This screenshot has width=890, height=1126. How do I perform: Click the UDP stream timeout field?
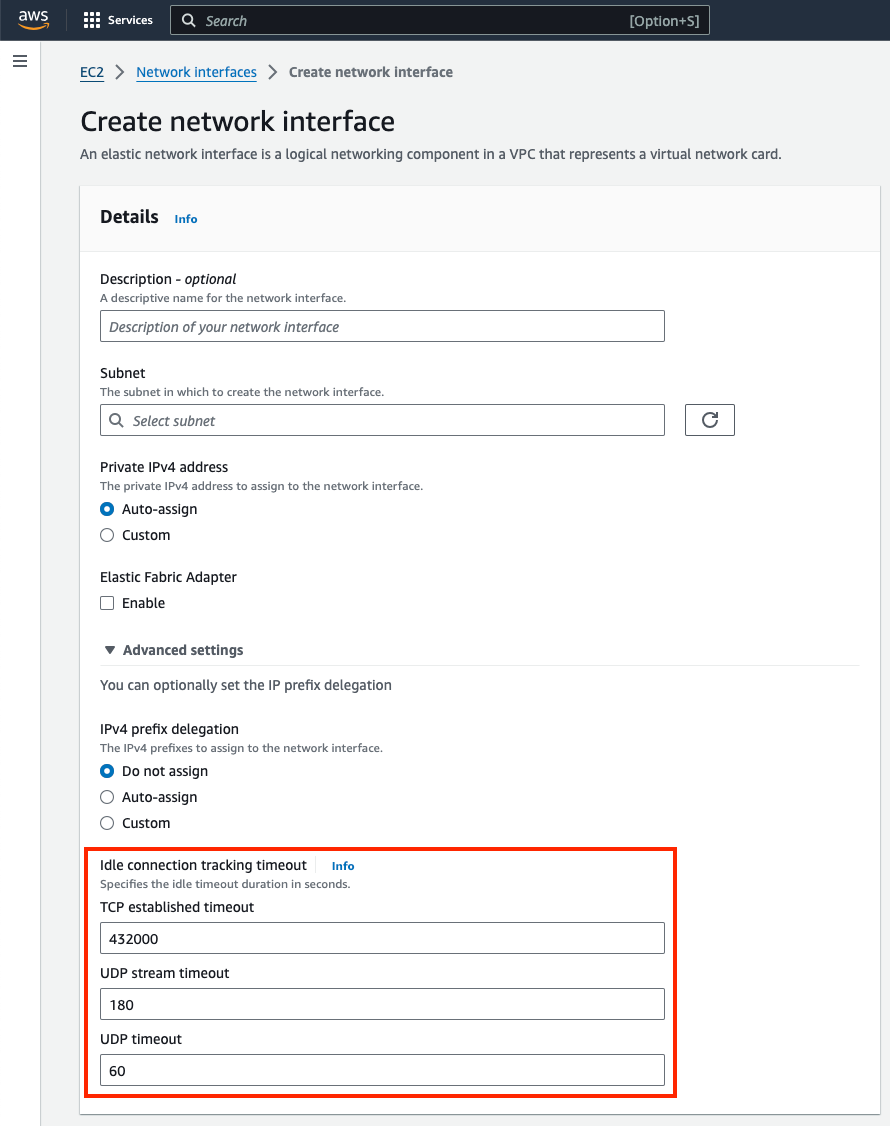coord(382,1004)
